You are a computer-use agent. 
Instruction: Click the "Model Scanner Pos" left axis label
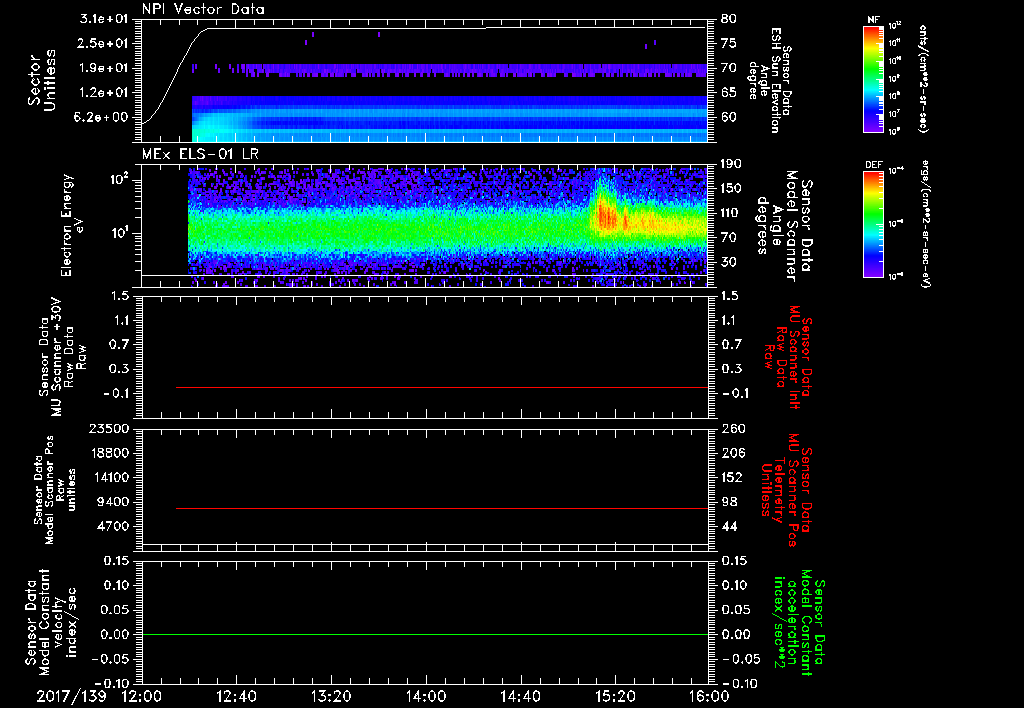[55, 490]
